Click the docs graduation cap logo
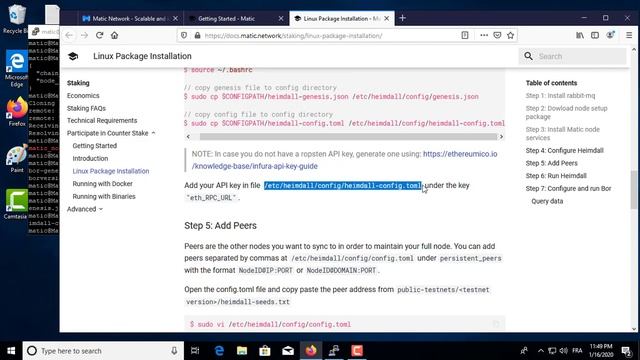 click(73, 56)
